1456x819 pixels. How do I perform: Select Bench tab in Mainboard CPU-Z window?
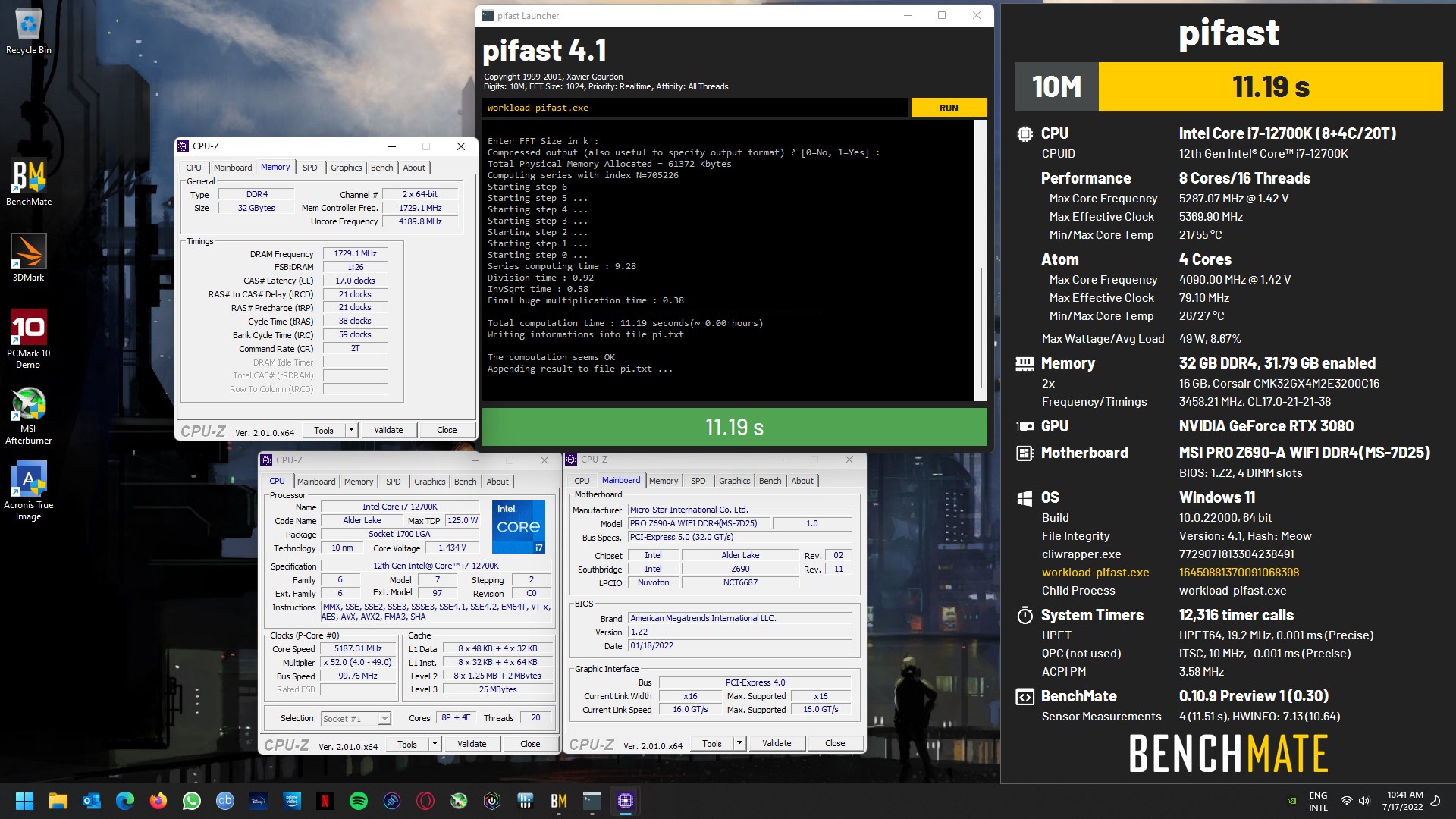click(x=770, y=481)
